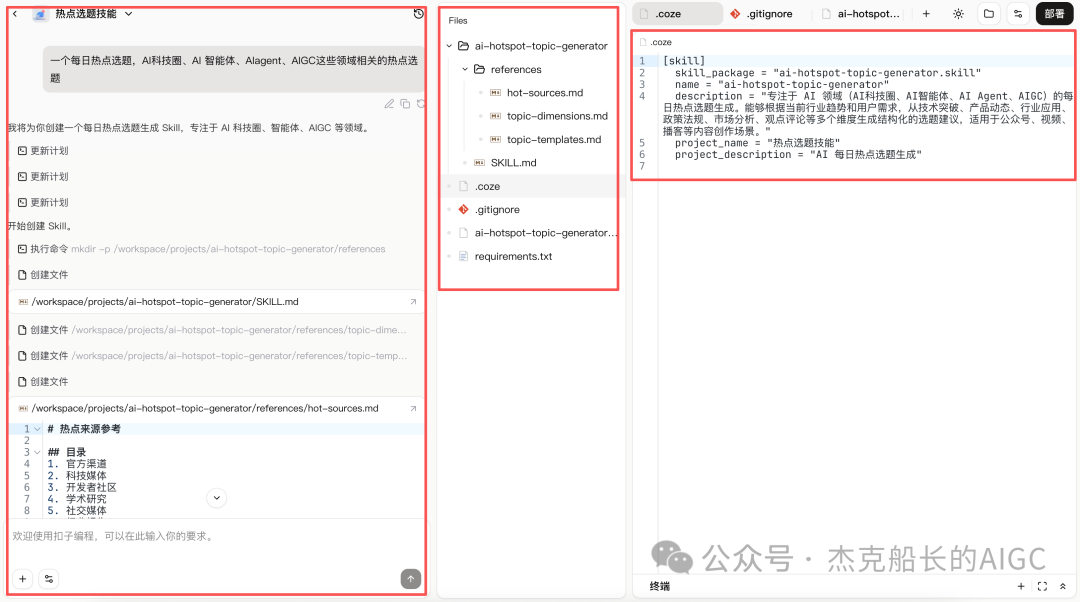Screen dimensions: 1080x602
Task: Add a new terminal with the plus icon
Action: point(1021,587)
